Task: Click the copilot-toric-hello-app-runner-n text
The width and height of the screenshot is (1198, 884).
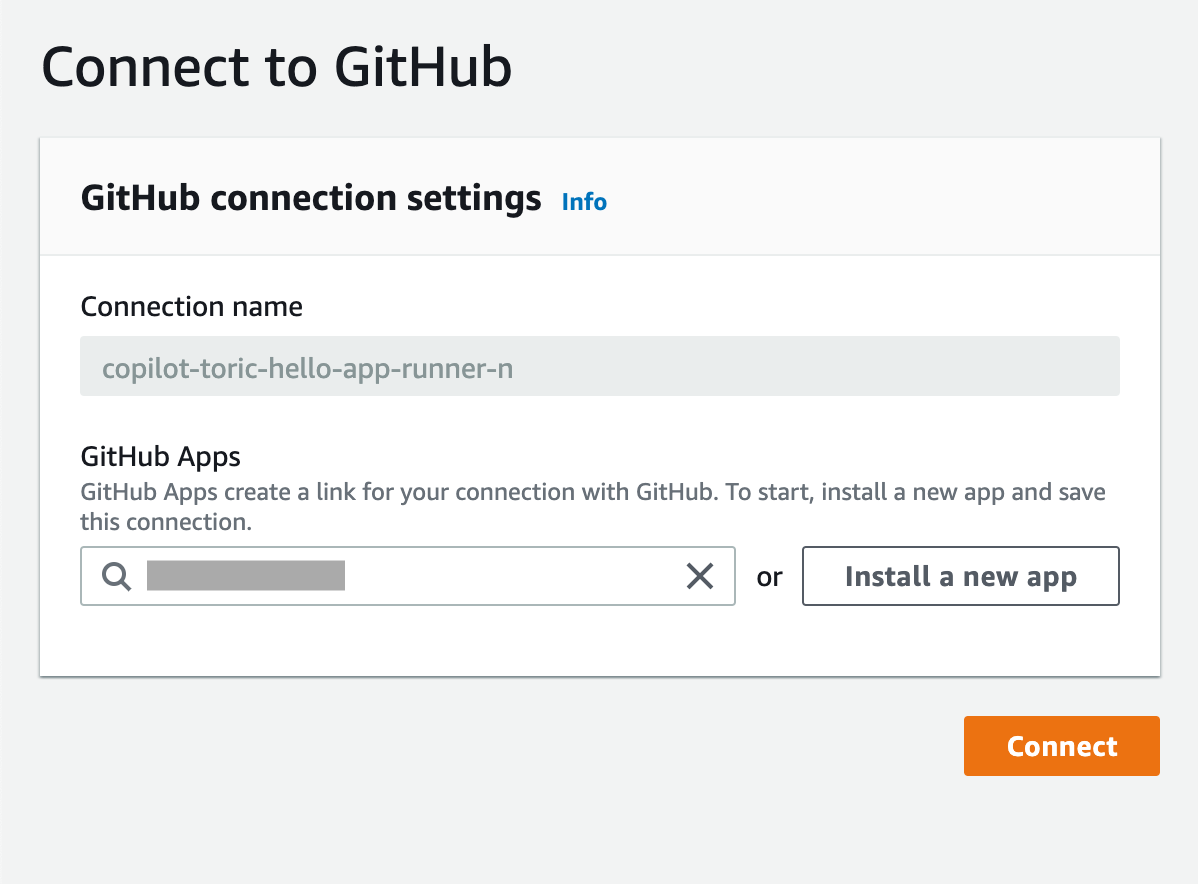Action: pyautogui.click(x=307, y=368)
